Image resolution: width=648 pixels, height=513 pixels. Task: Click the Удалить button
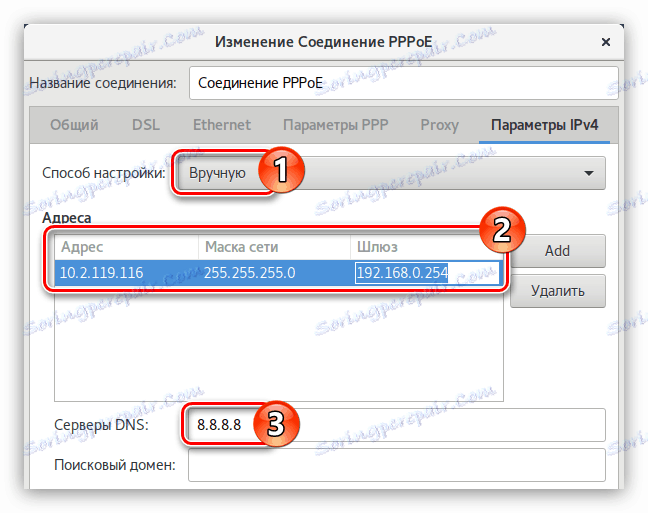tap(557, 291)
